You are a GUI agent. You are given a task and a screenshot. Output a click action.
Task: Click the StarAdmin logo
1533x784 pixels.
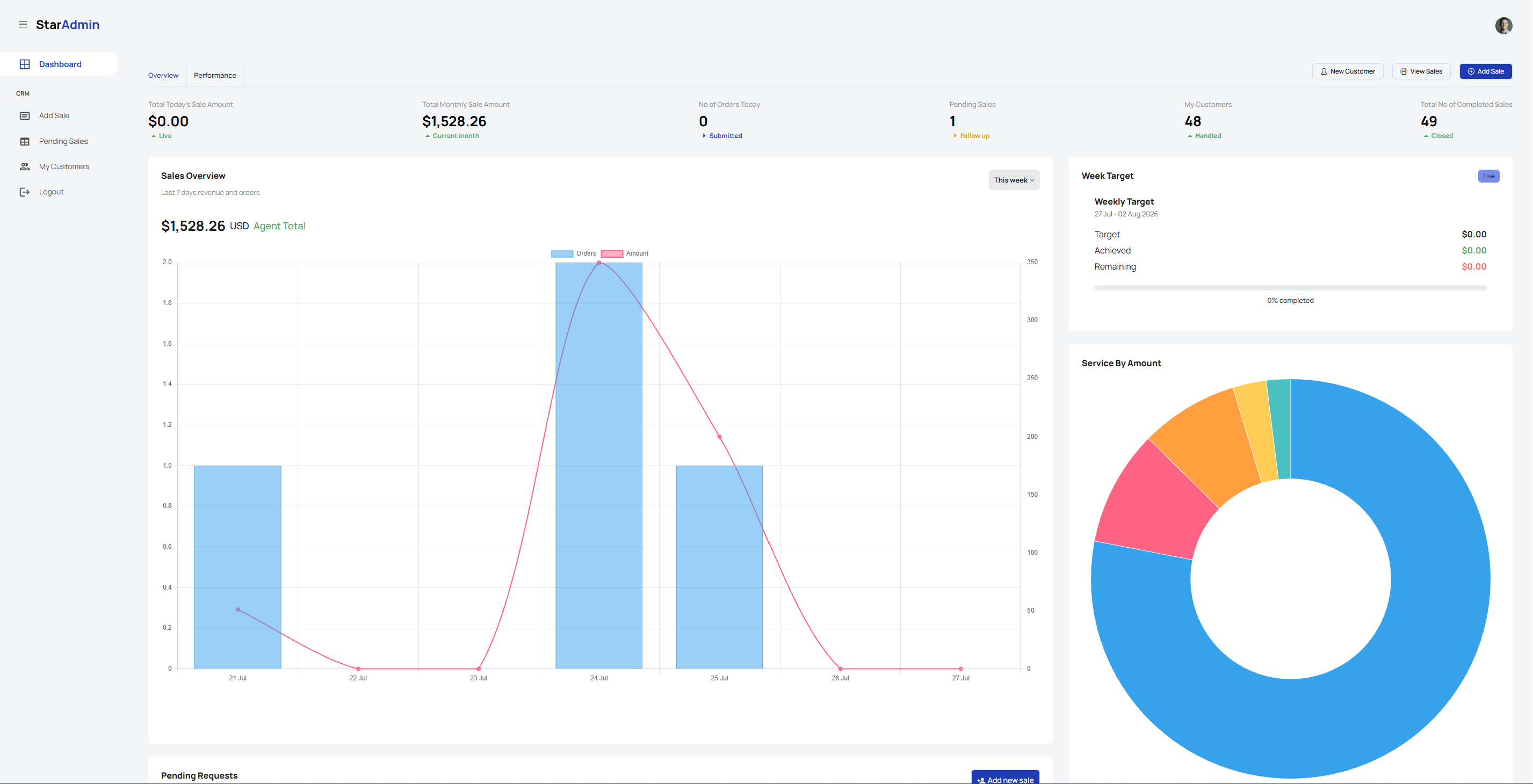[67, 24]
